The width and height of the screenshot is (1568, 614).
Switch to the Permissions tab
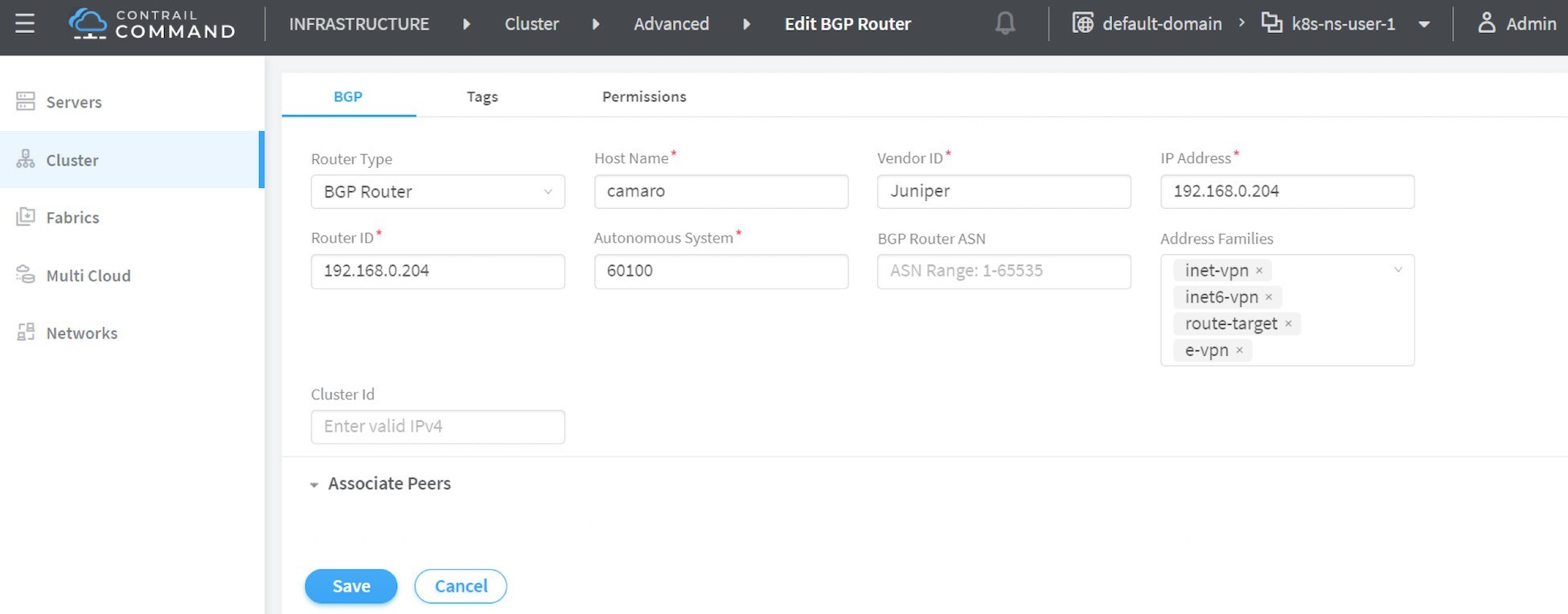click(644, 96)
